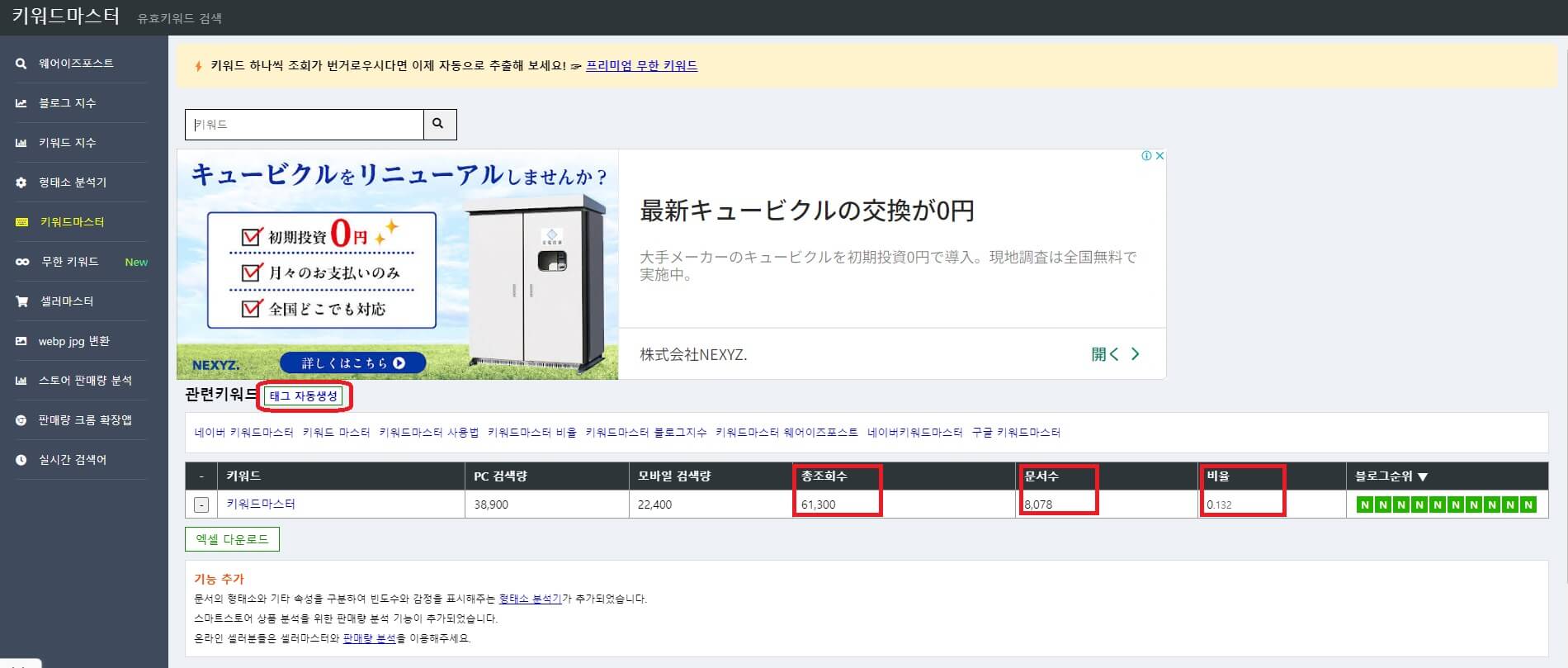Open webp jpg 변환 tool
This screenshot has height=668, width=1568.
pos(74,341)
